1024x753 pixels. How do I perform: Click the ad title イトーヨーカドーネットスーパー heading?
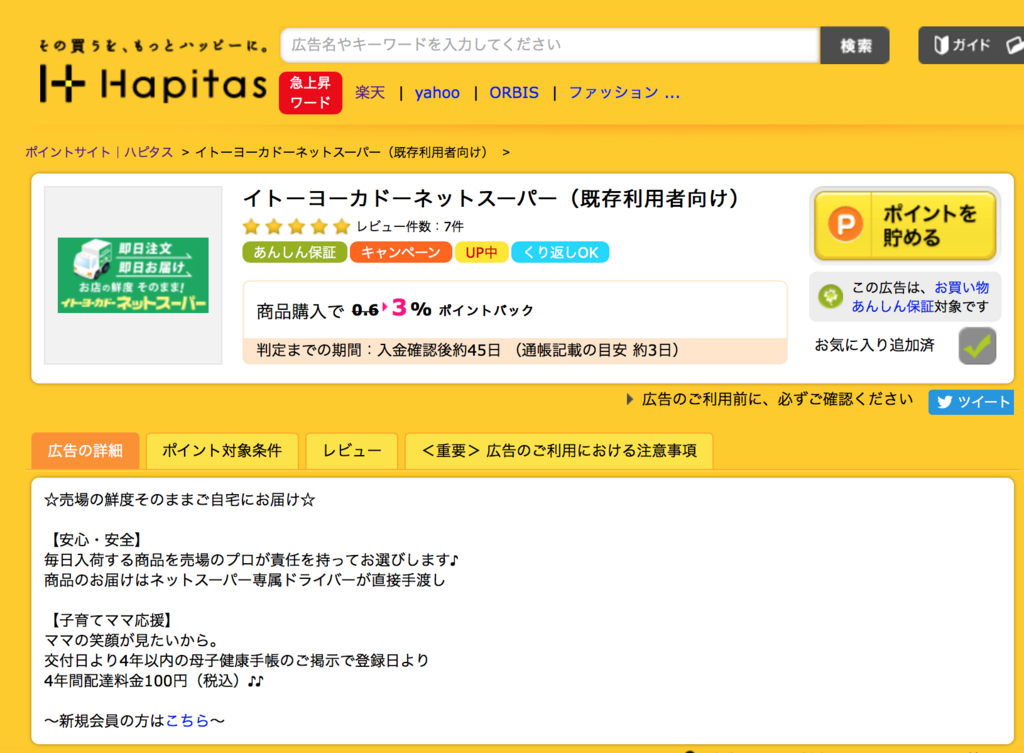(492, 198)
